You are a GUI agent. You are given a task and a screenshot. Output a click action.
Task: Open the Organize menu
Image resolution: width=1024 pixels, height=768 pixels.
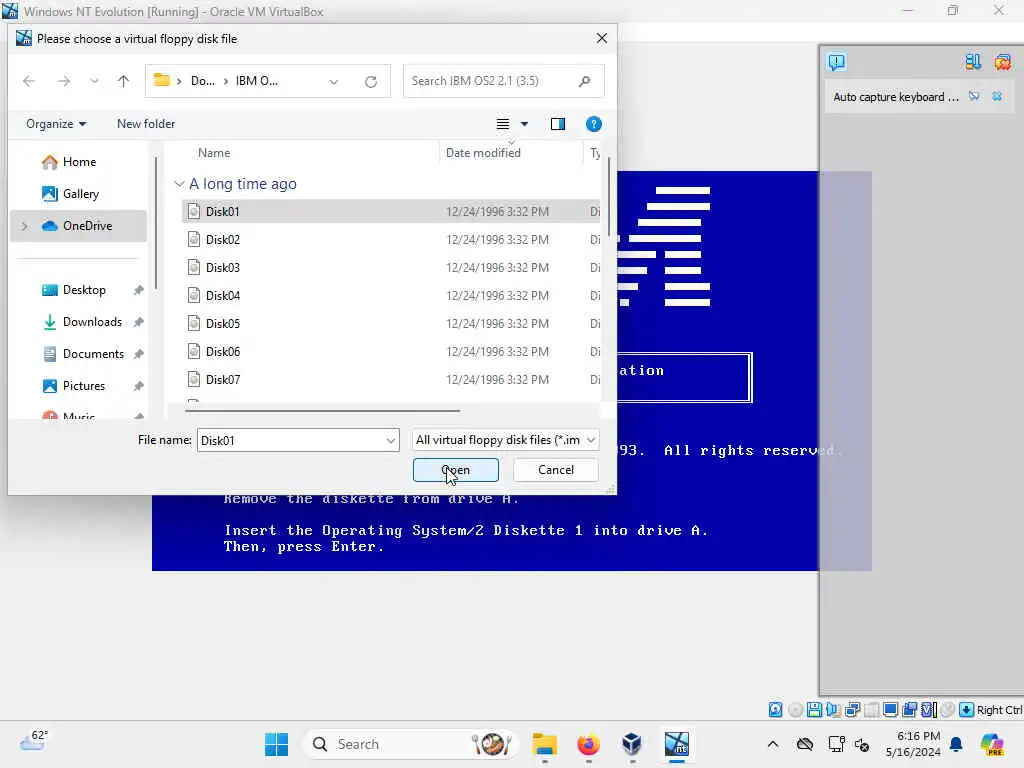pos(56,123)
